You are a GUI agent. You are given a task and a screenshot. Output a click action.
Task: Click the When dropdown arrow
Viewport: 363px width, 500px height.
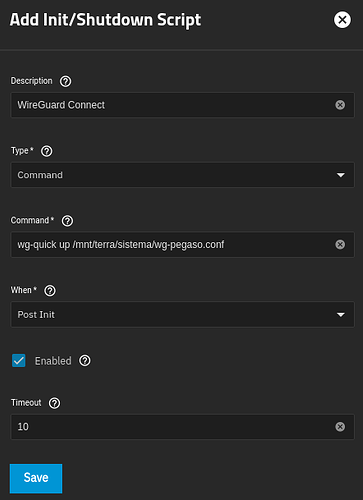tap(341, 315)
